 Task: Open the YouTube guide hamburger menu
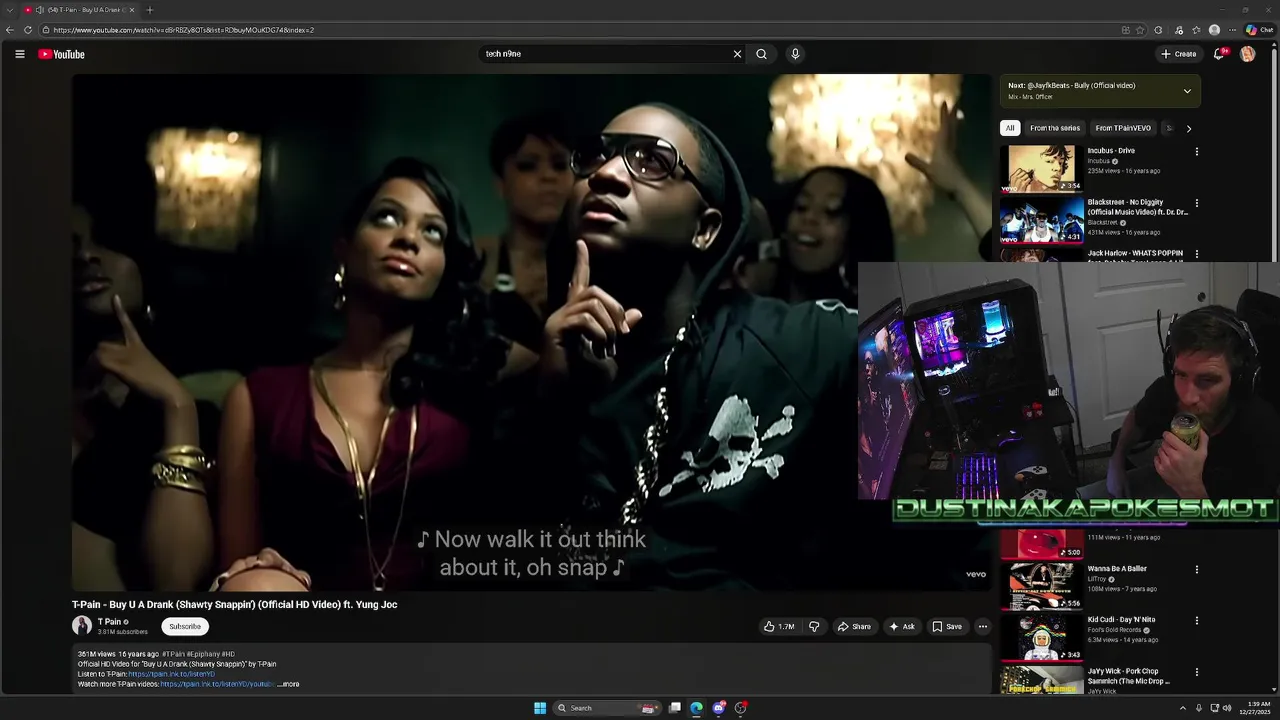(x=19, y=54)
